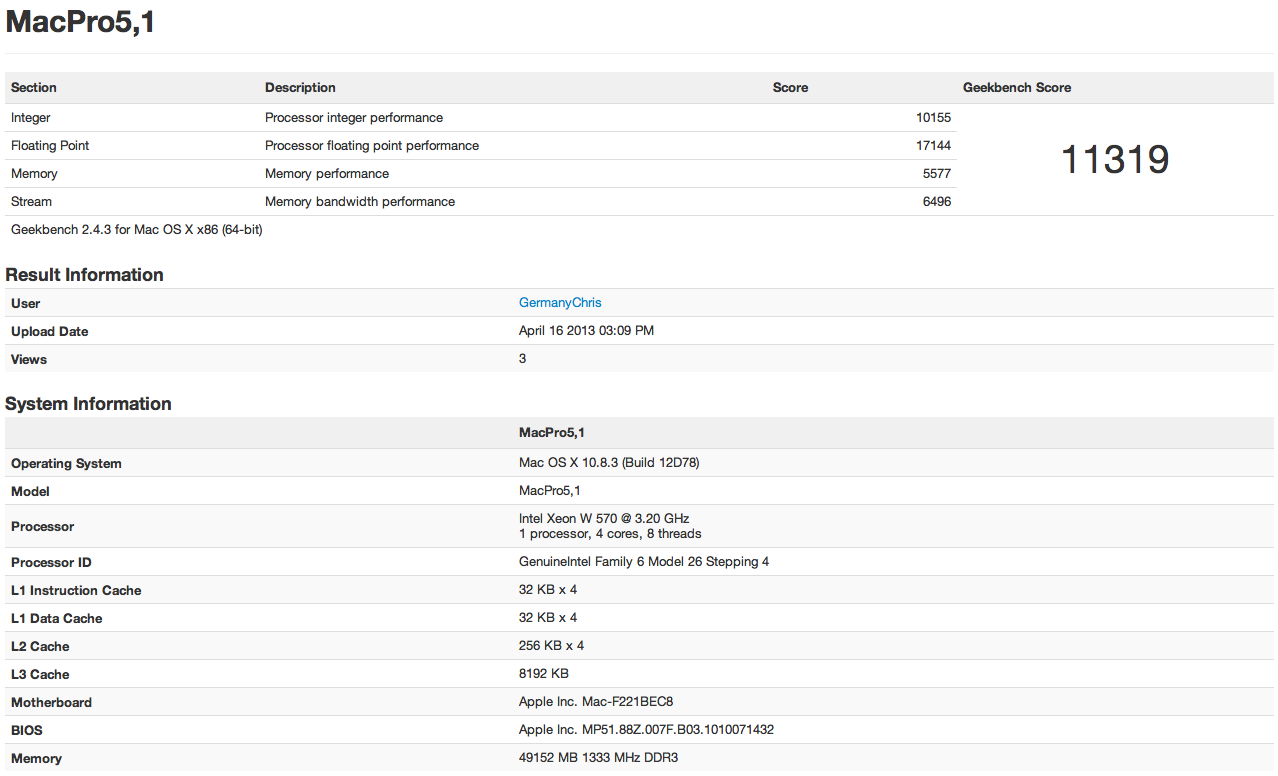Image resolution: width=1278 pixels, height=776 pixels.
Task: Click the System Information heading
Action: coord(88,403)
